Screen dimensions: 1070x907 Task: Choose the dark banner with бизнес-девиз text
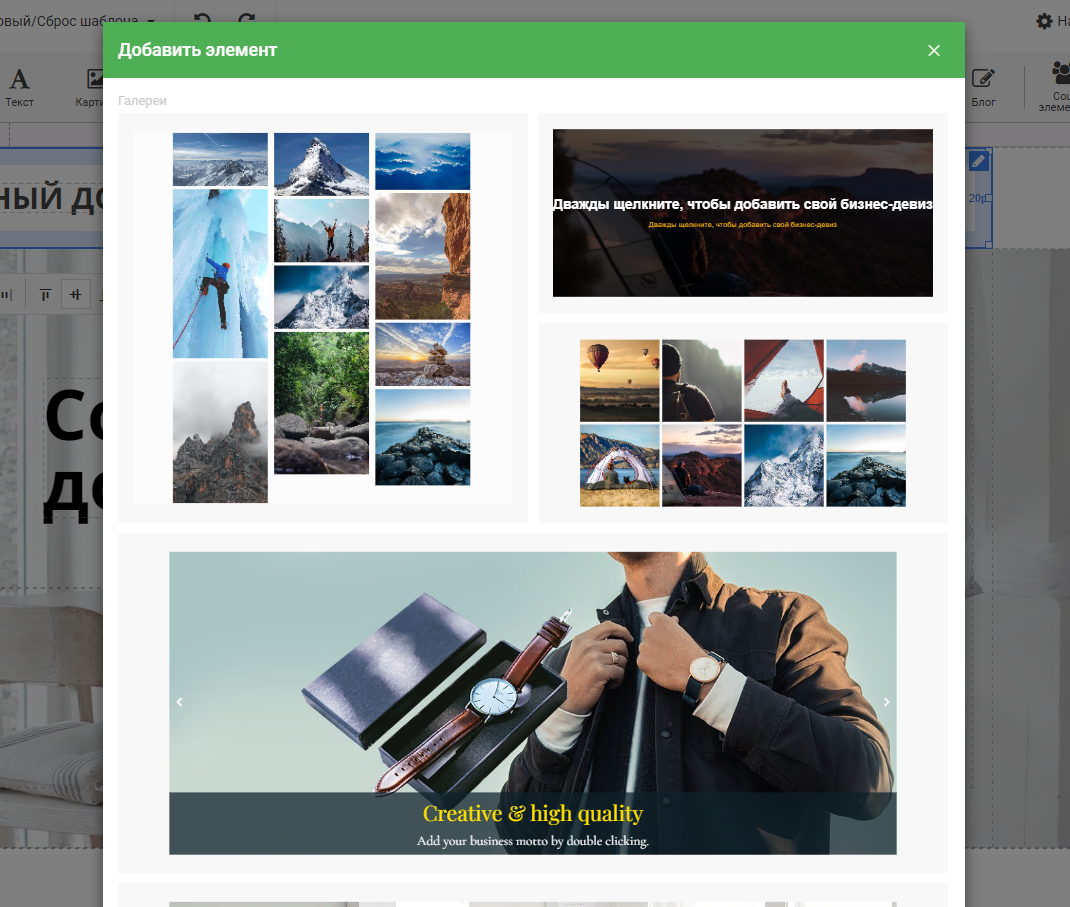pos(742,212)
